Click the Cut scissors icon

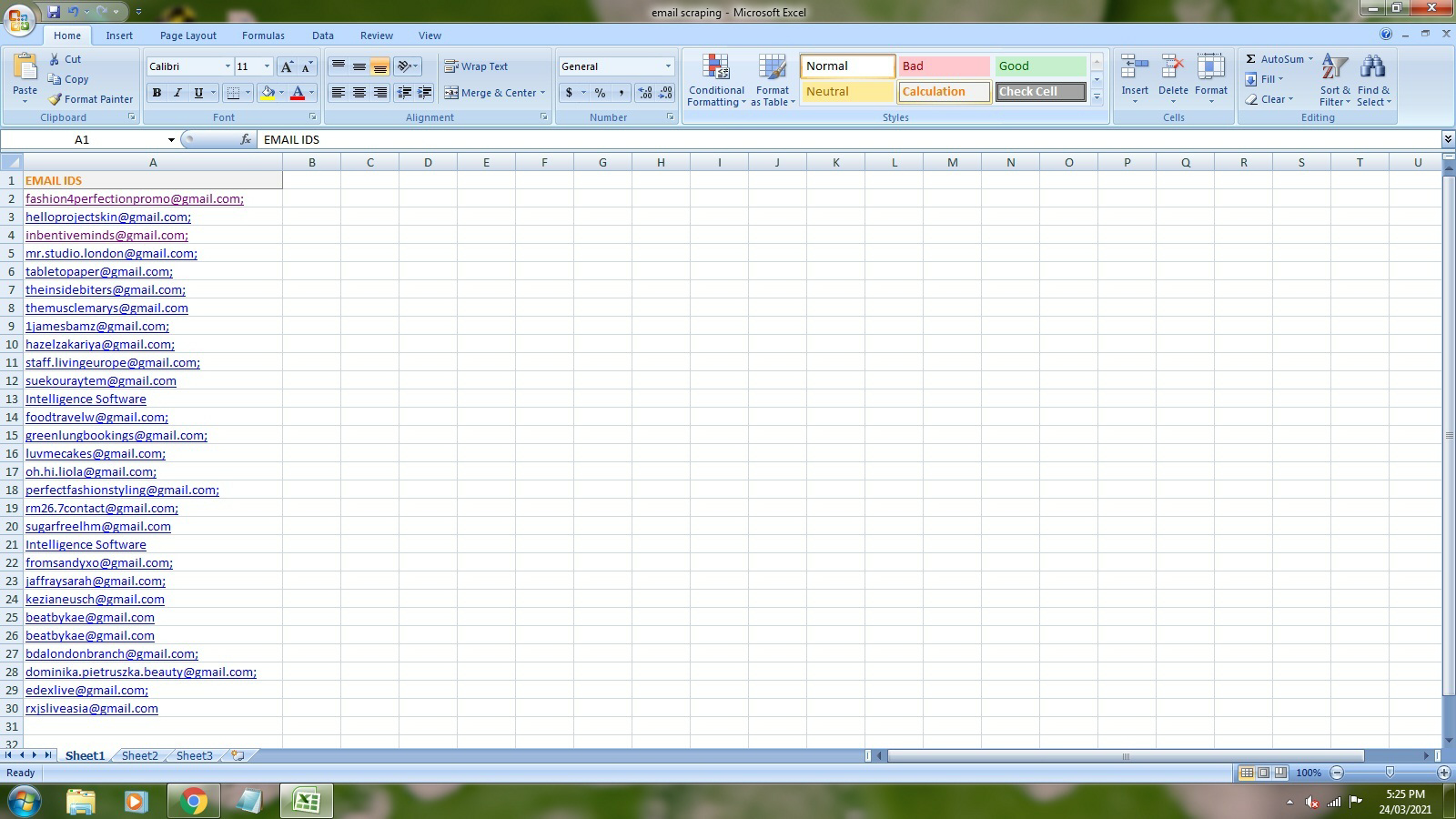coord(55,59)
